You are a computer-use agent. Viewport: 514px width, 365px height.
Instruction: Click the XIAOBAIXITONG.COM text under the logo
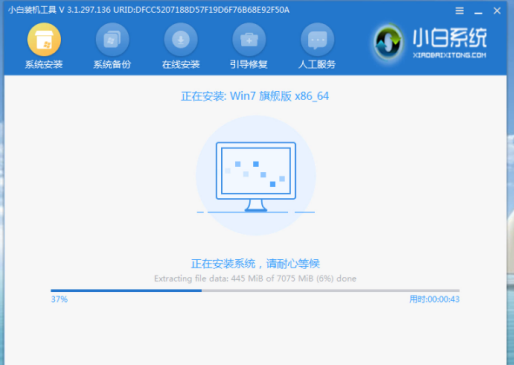(x=449, y=55)
